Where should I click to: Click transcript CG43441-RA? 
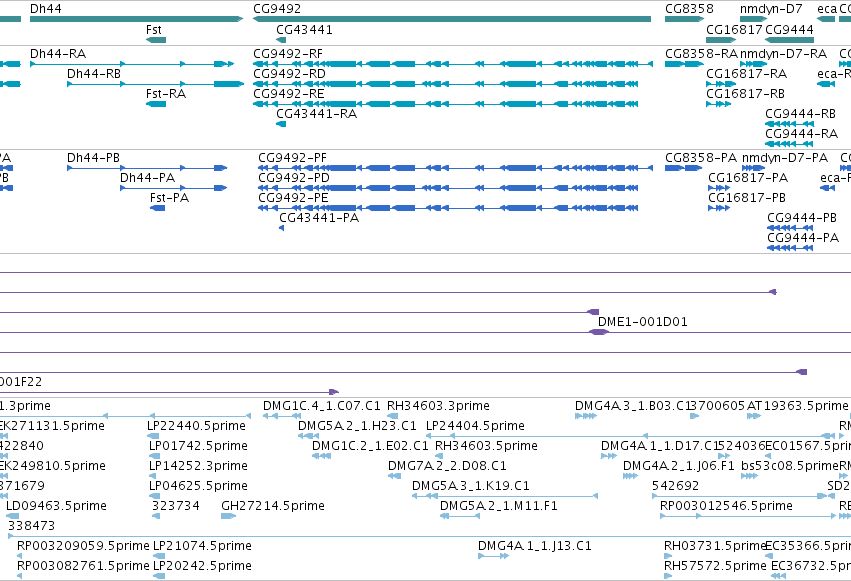pyautogui.click(x=281, y=124)
